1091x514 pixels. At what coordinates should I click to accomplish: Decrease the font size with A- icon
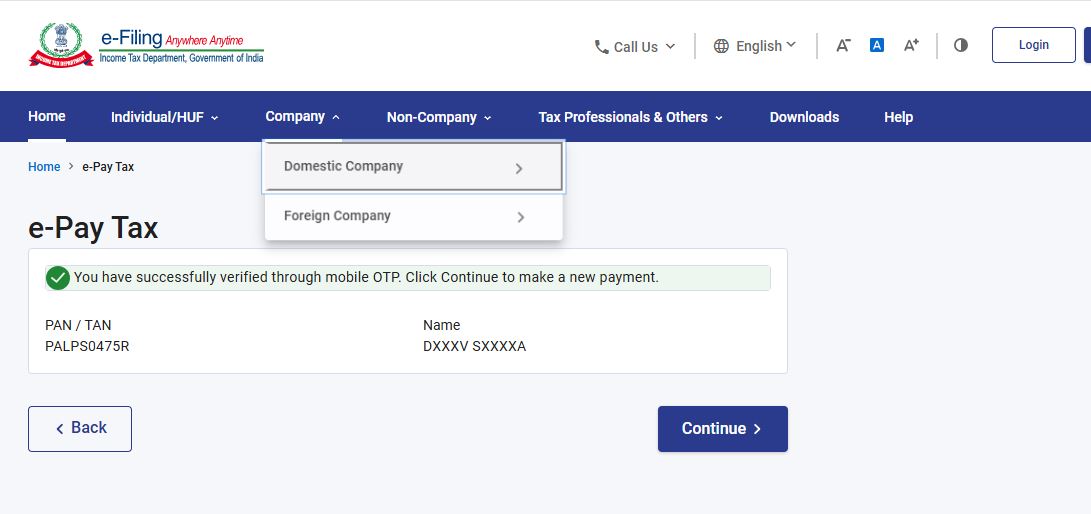tap(843, 45)
